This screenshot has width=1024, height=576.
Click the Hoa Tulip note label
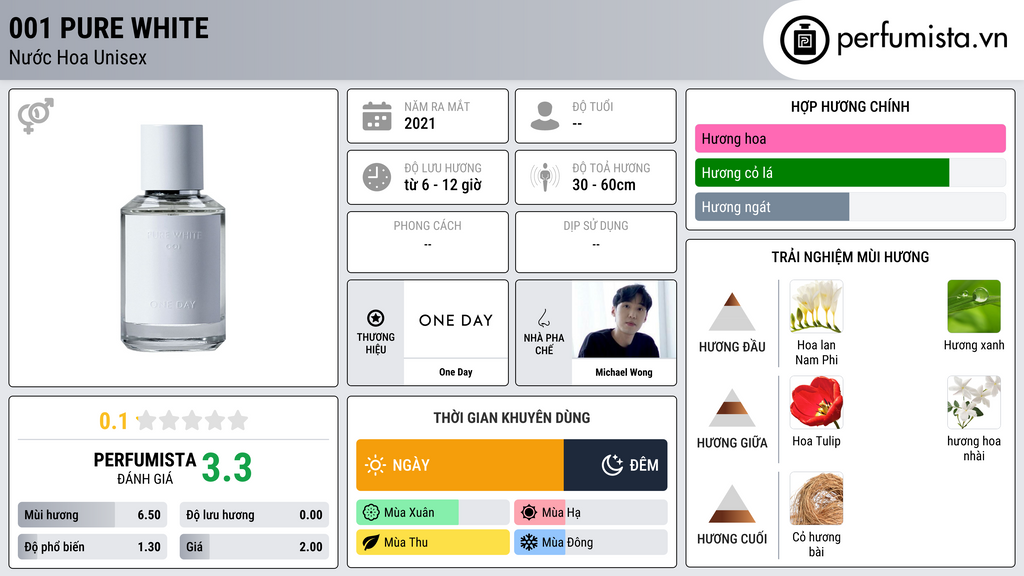click(816, 441)
